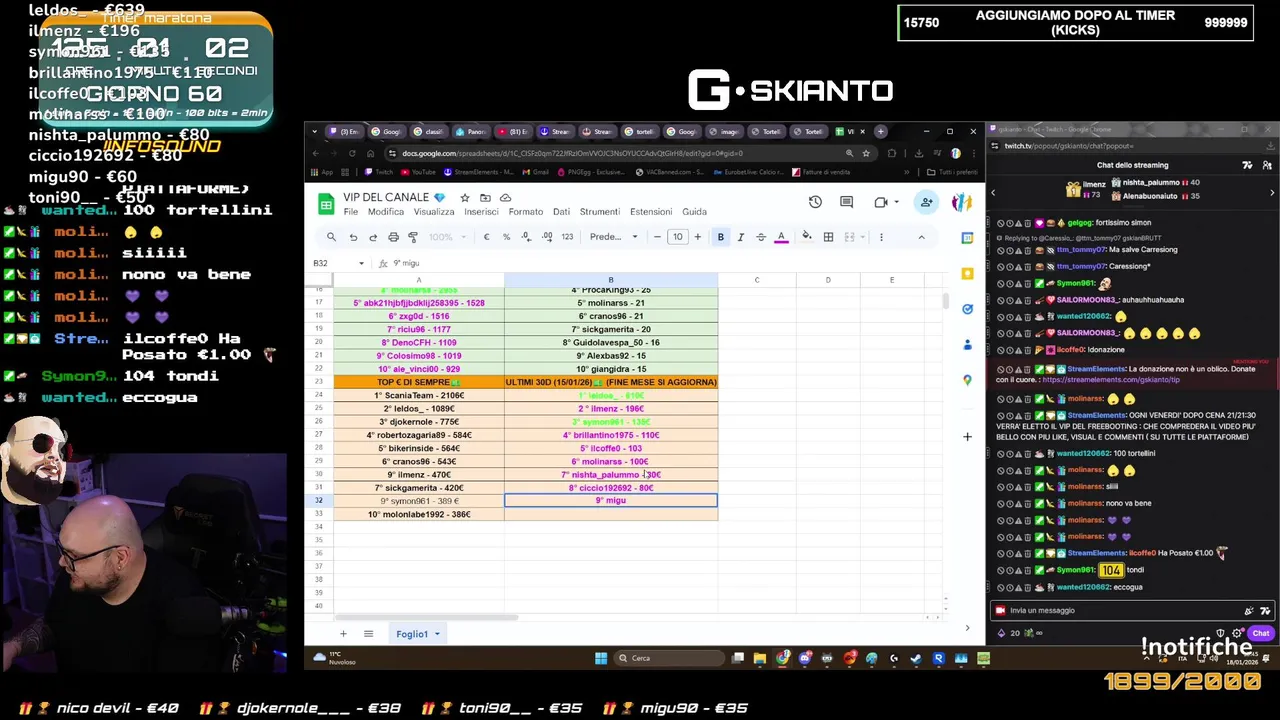Click the purple Chat send button

(1261, 633)
